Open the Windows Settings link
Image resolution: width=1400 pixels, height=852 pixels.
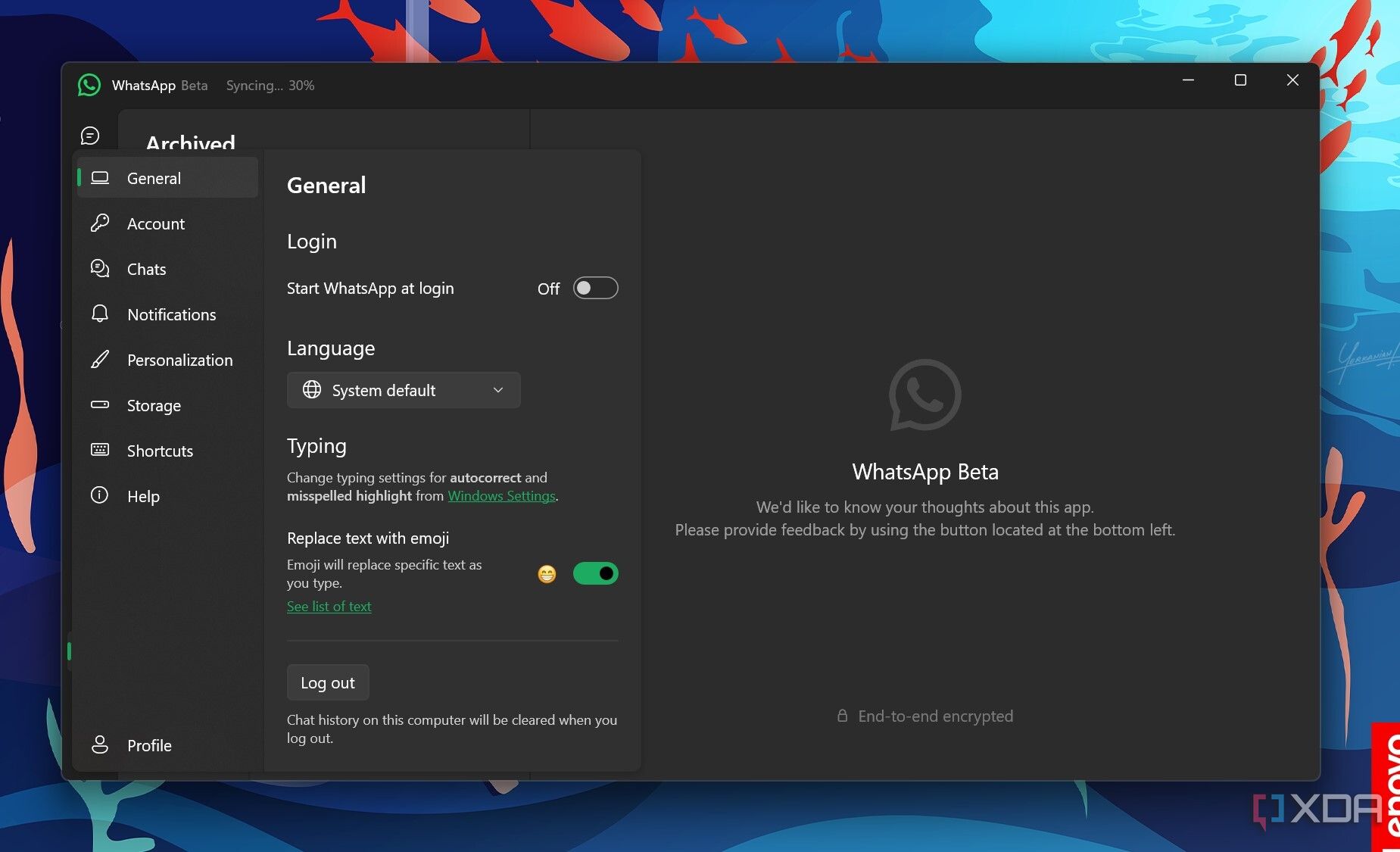[501, 496]
